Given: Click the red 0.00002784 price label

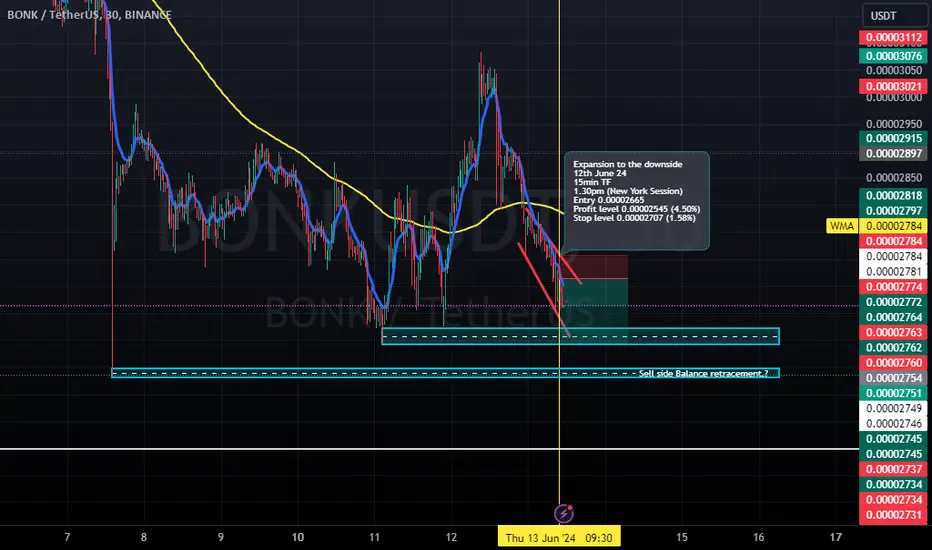Looking at the screenshot, I should (x=893, y=241).
